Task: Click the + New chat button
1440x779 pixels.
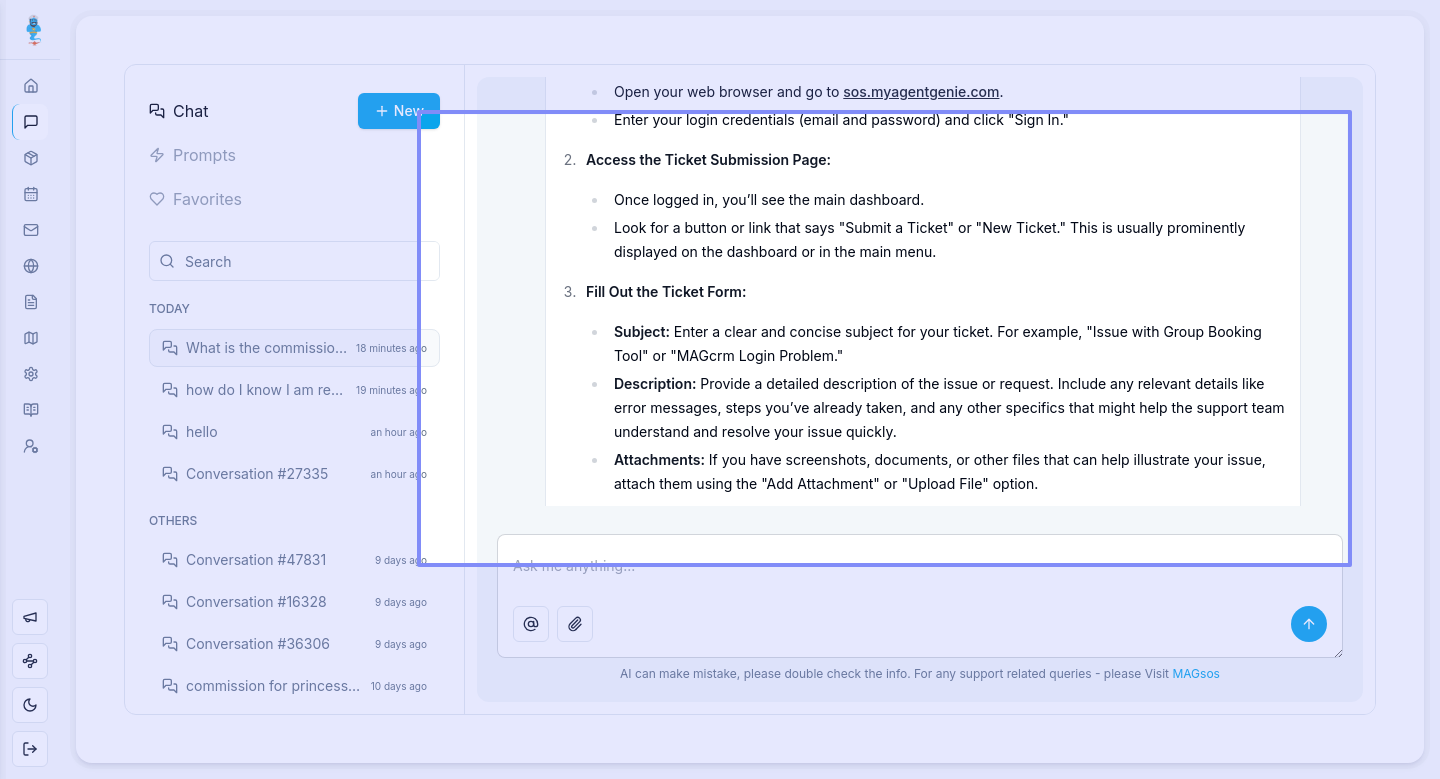Action: click(398, 111)
